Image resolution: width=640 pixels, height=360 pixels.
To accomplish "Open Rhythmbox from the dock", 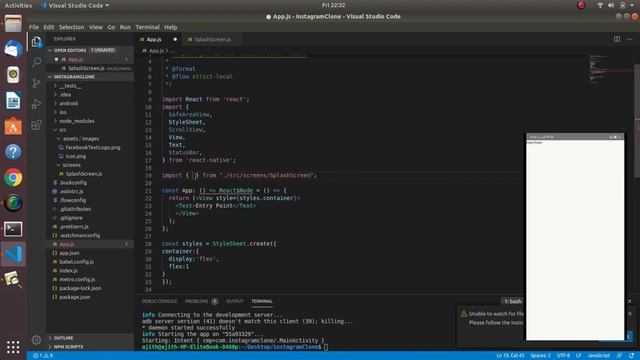I will [x=13, y=75].
